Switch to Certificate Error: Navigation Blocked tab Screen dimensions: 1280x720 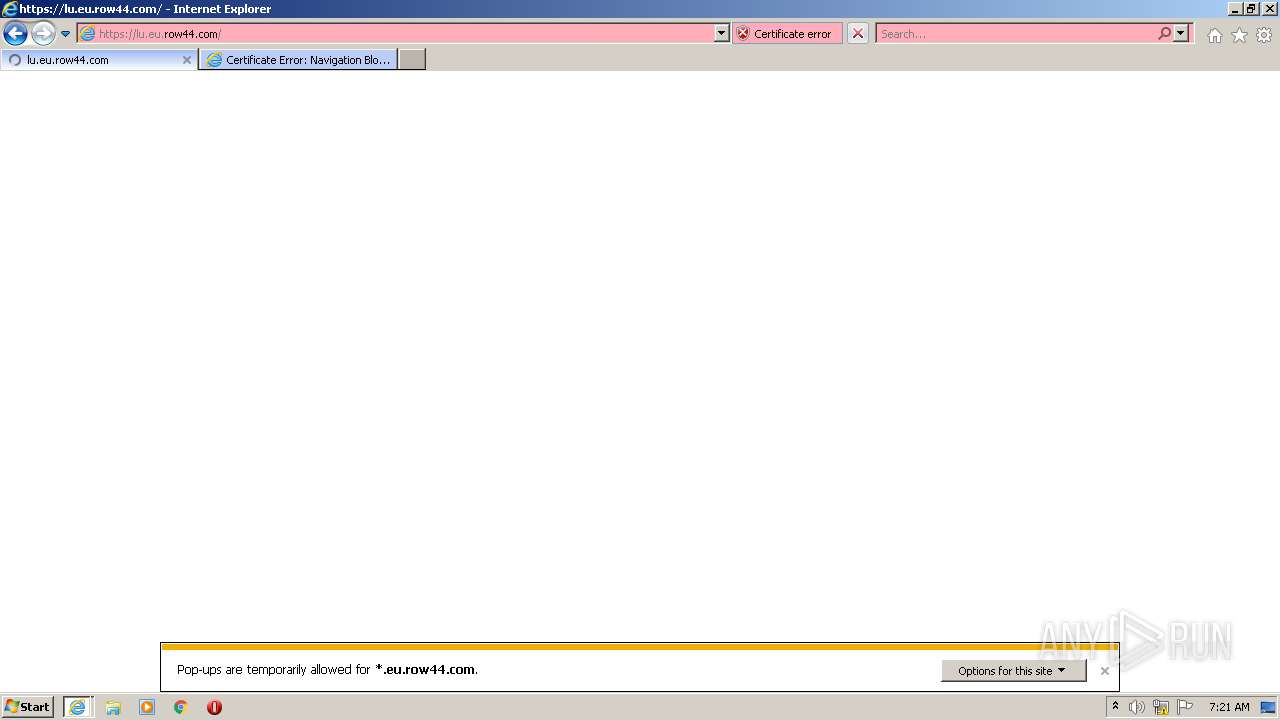pyautogui.click(x=298, y=60)
